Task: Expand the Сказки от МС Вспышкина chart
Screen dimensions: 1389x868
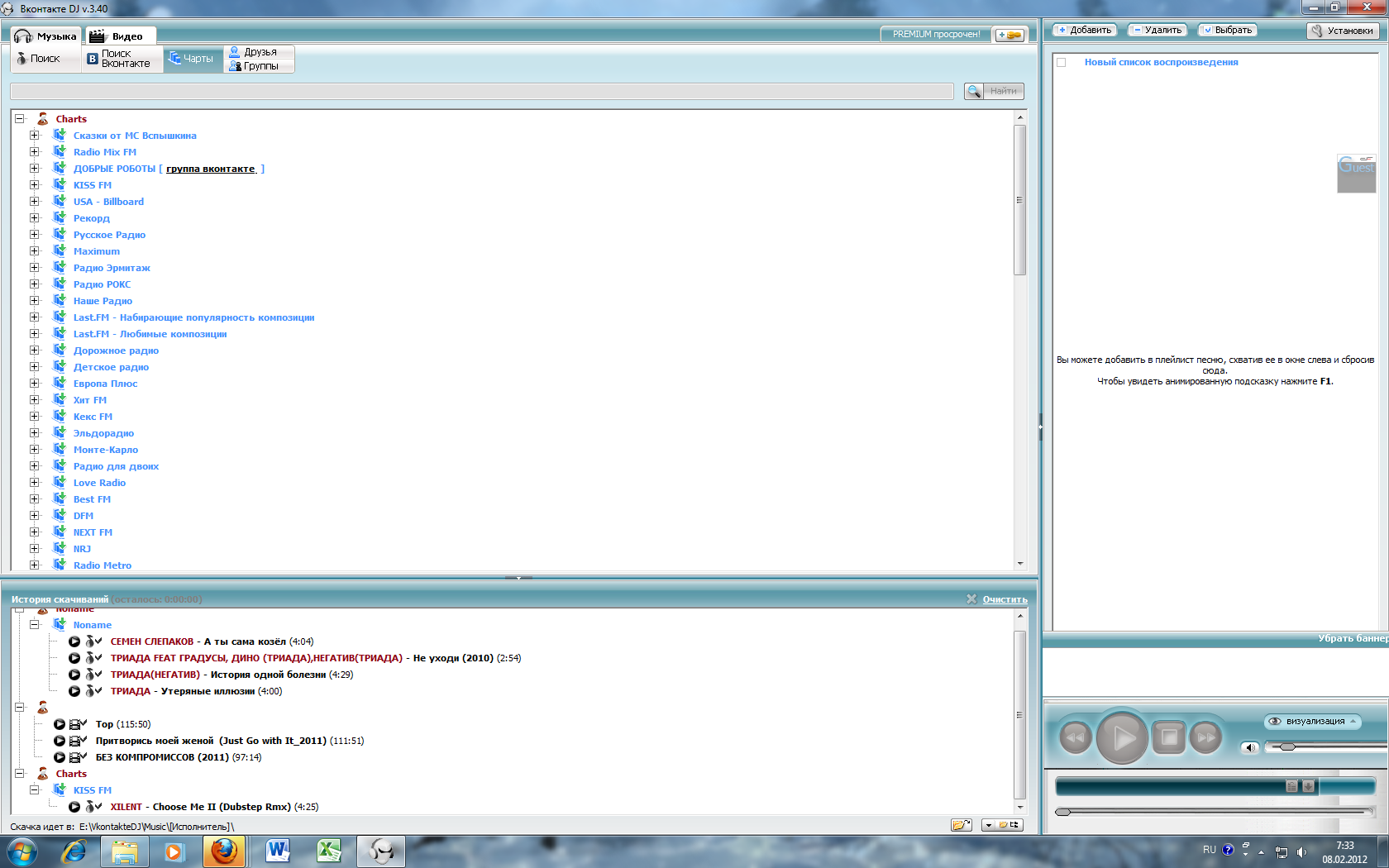Action: coord(34,136)
